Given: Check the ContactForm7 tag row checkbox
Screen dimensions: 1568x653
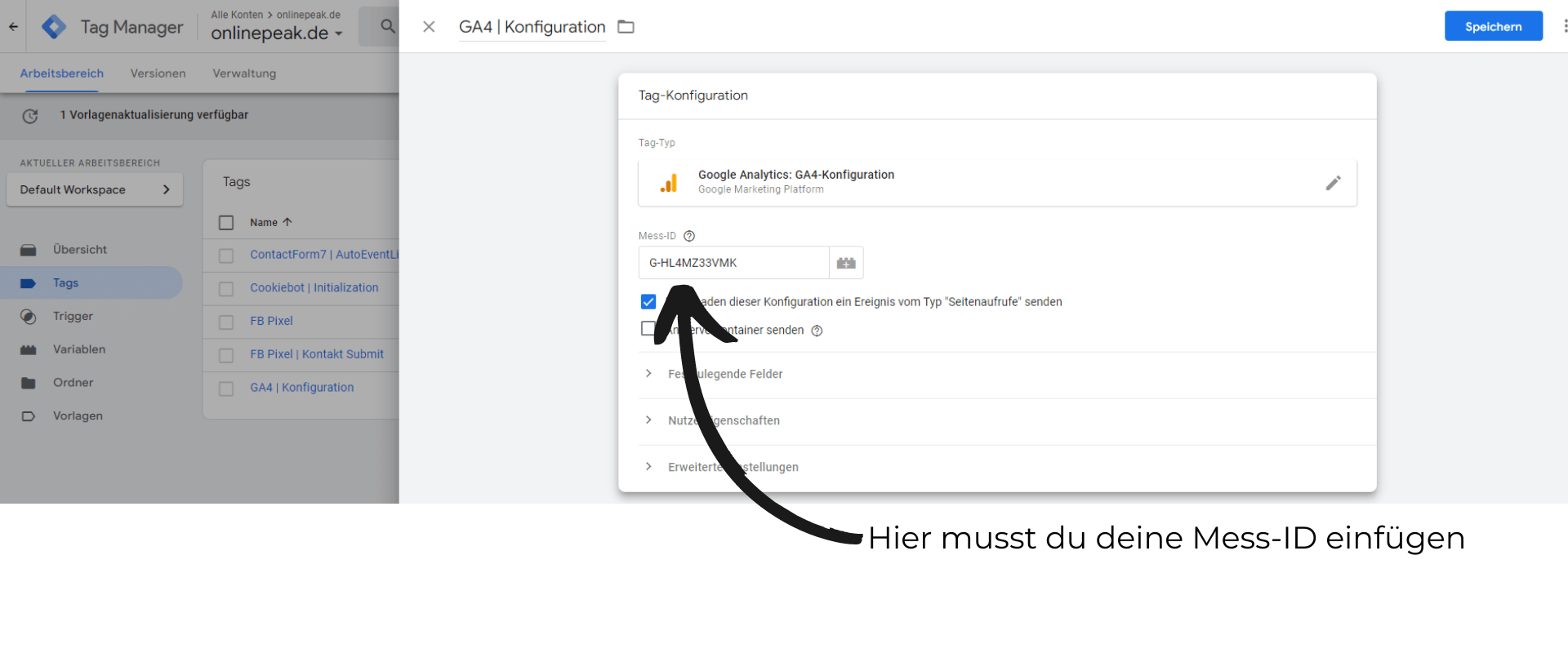Looking at the screenshot, I should click(226, 256).
